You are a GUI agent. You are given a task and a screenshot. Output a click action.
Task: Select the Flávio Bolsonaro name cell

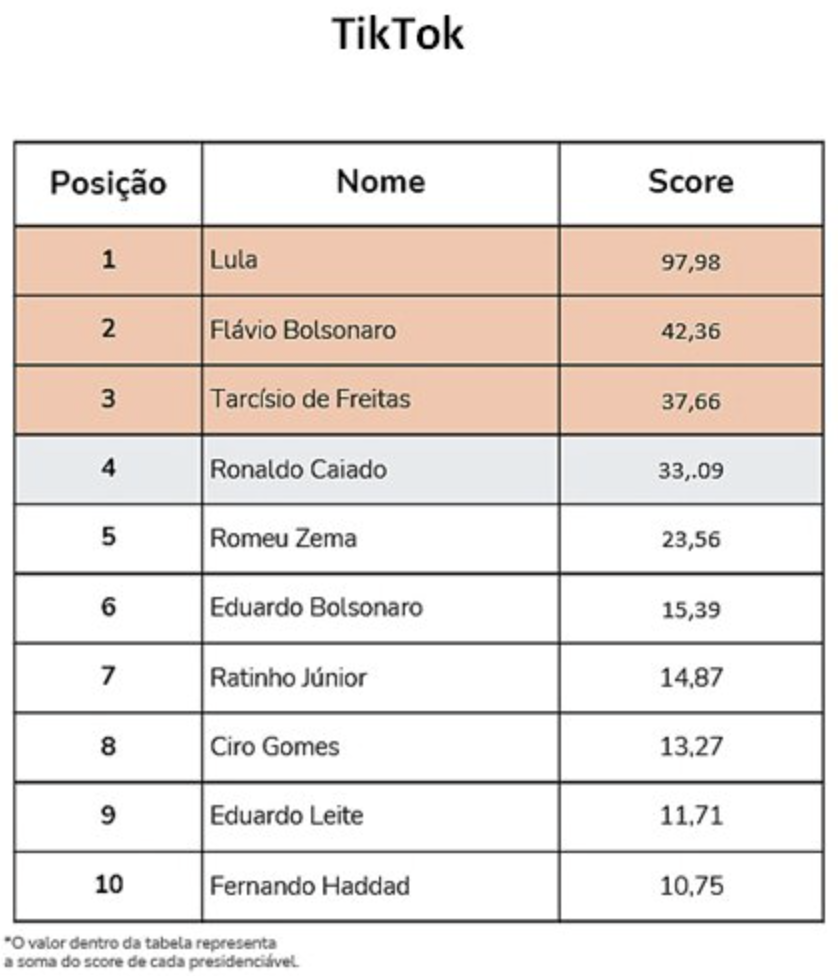(x=303, y=330)
